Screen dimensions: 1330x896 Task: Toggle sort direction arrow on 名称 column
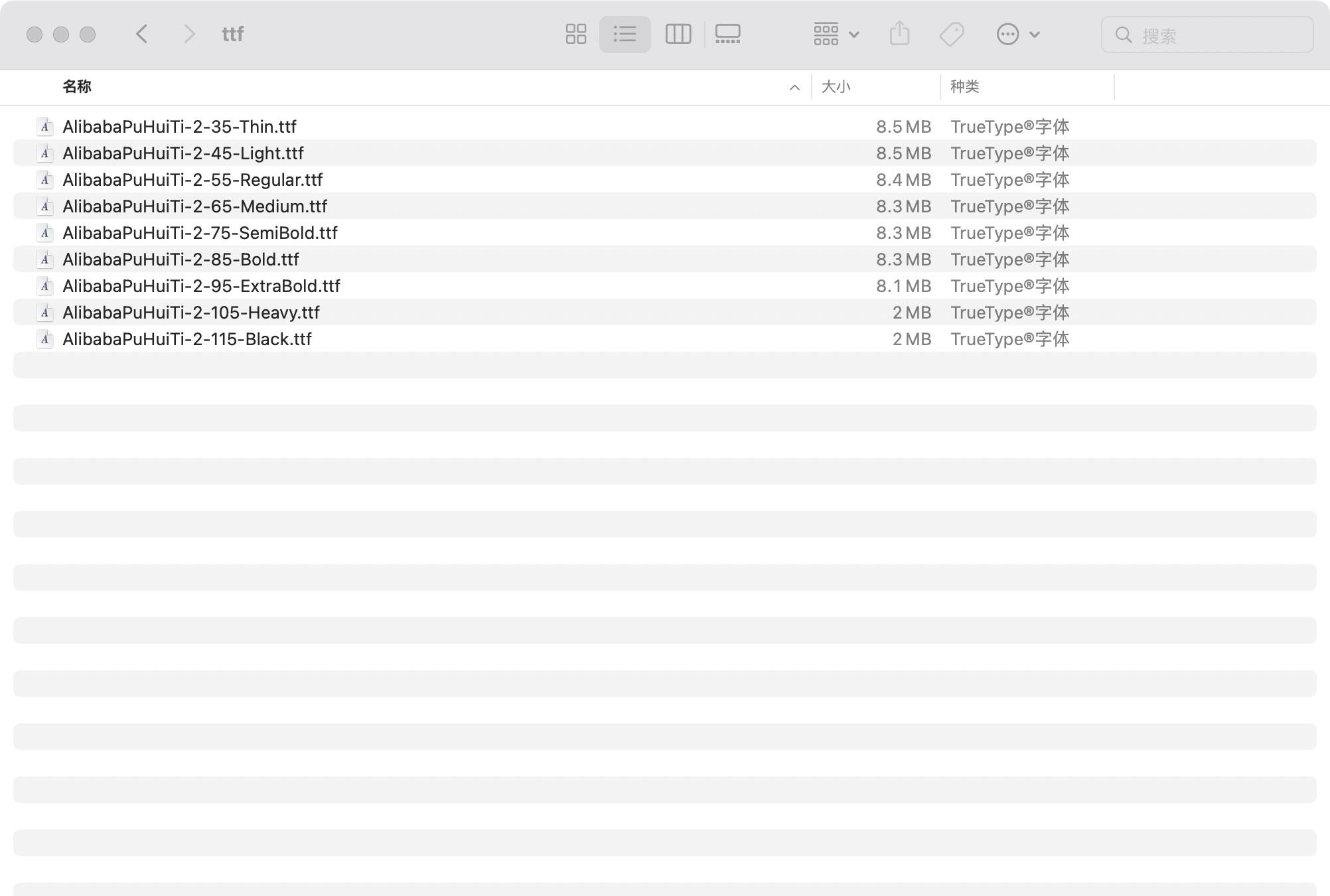pyautogui.click(x=794, y=88)
